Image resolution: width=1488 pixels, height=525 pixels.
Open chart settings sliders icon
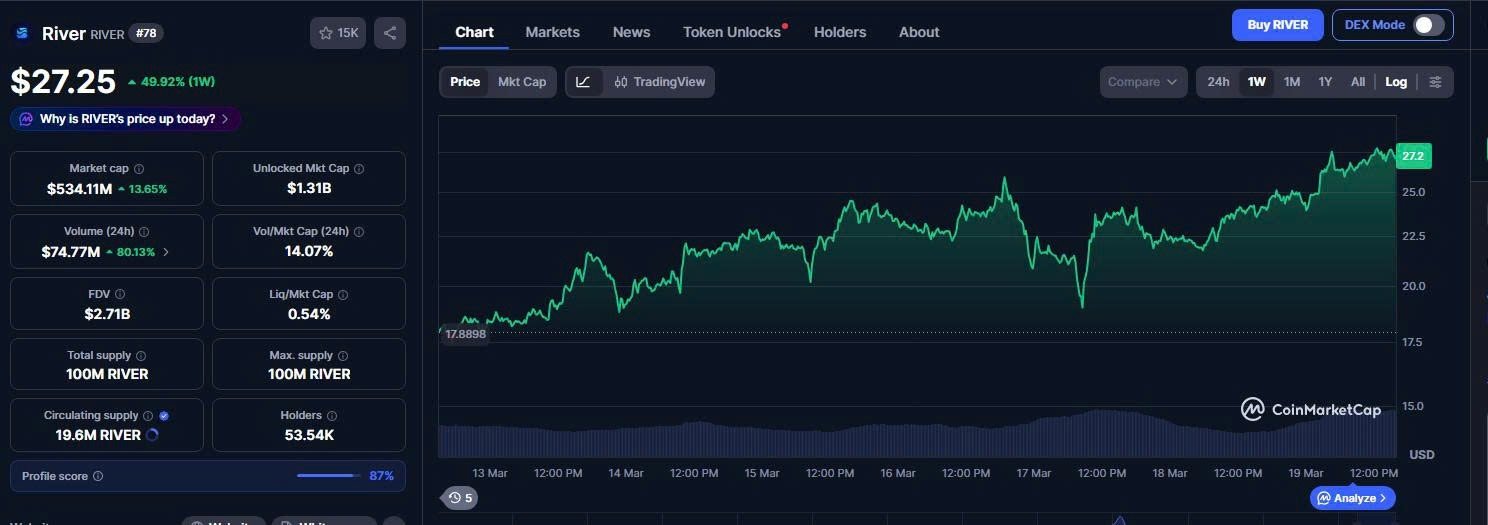(1435, 82)
